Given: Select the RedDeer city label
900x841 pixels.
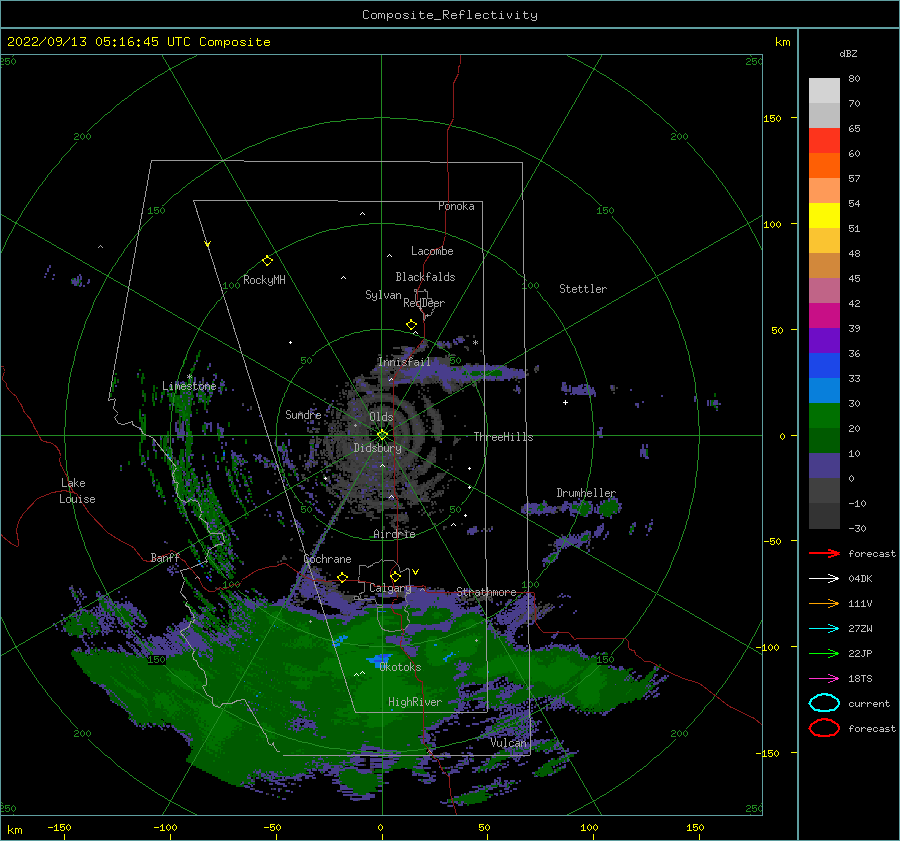Looking at the screenshot, I should (x=424, y=303).
